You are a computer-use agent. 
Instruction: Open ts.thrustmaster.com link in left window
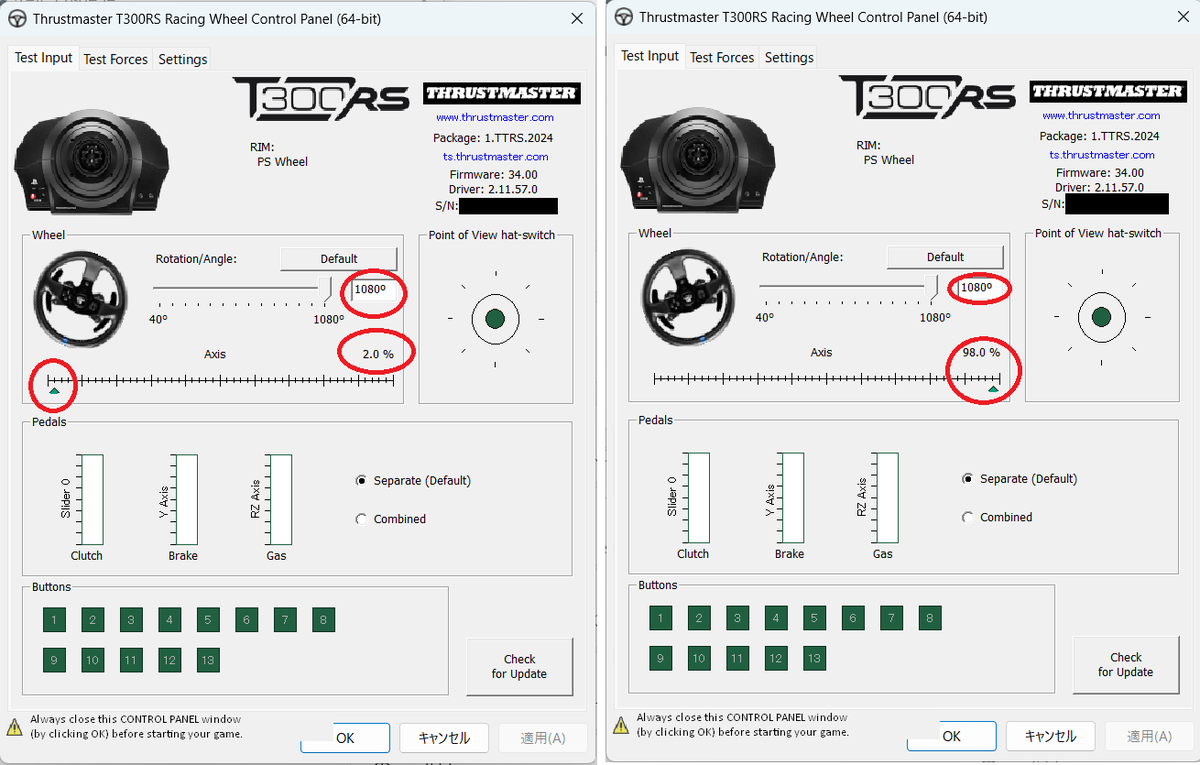pos(495,156)
